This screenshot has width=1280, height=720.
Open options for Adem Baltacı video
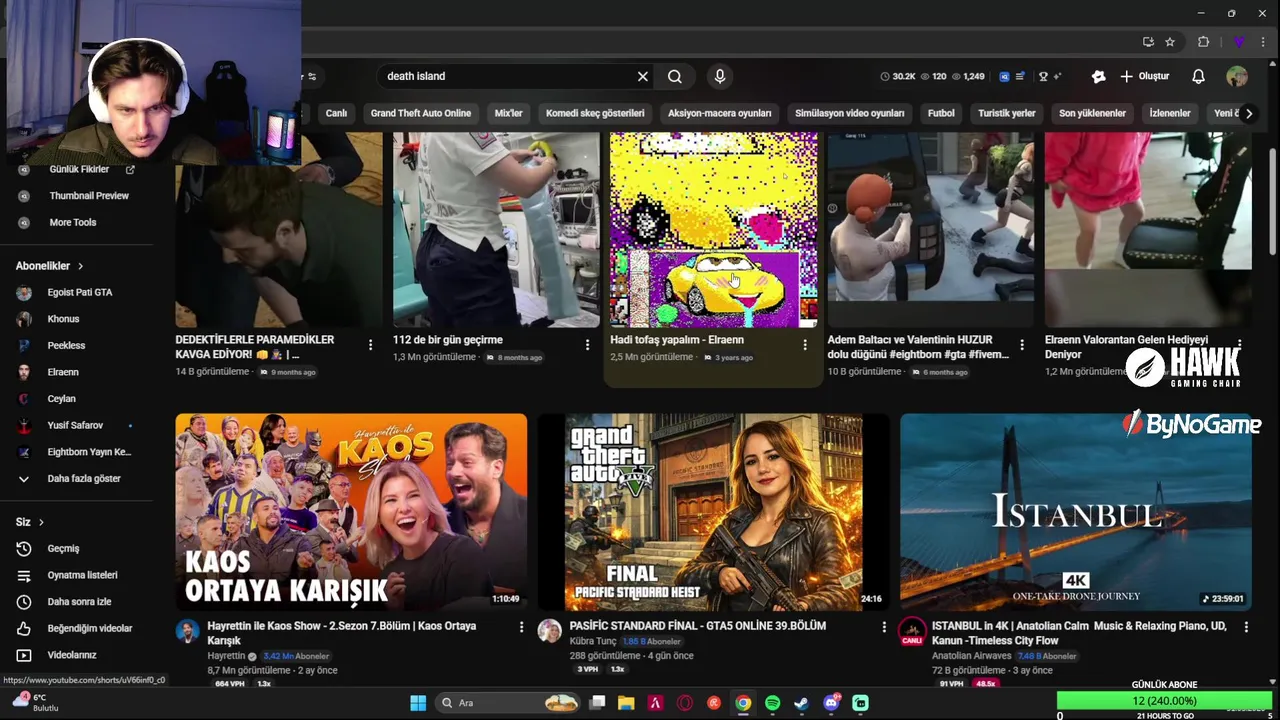[x=1022, y=345]
